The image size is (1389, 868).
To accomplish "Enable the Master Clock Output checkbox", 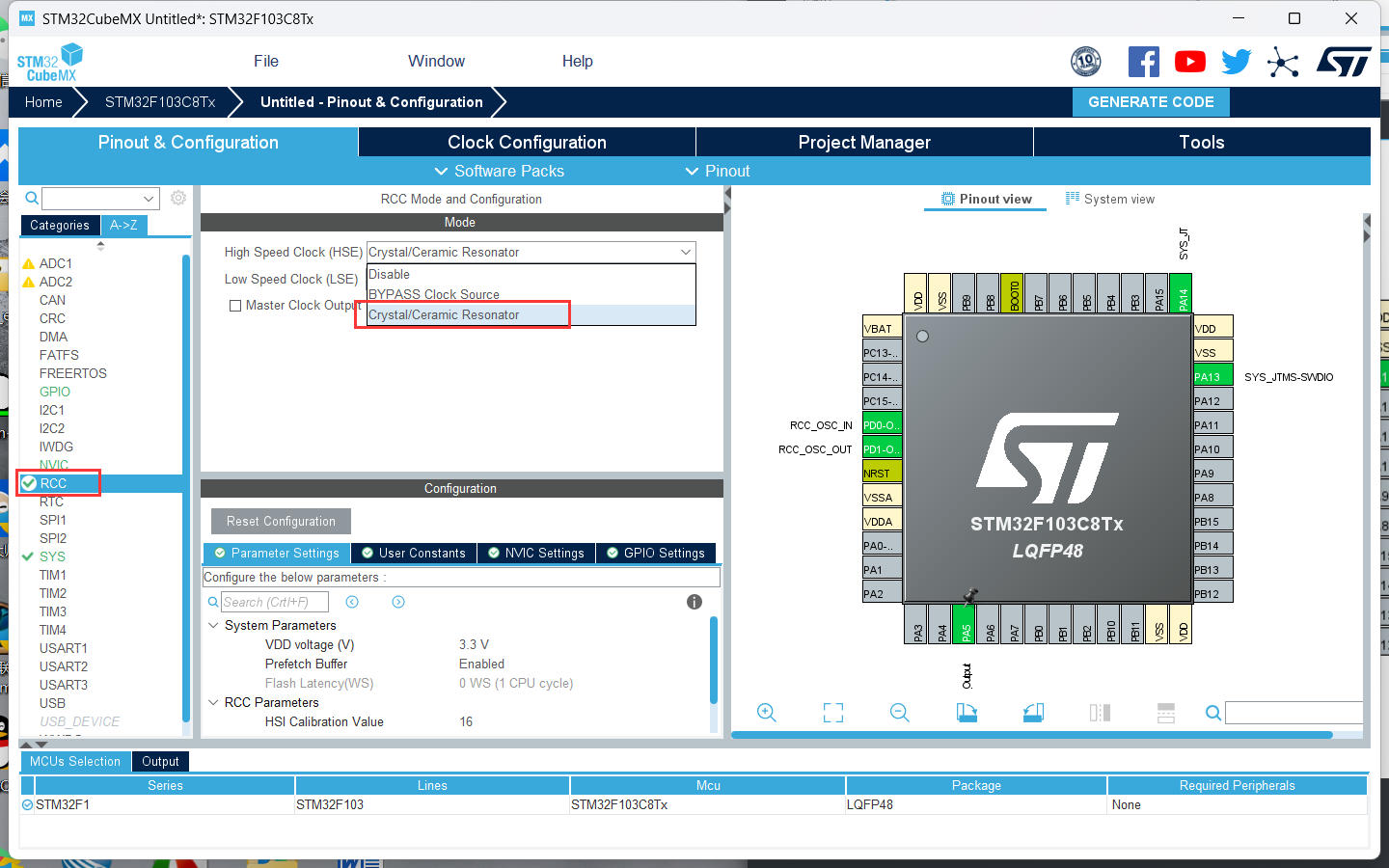I will tap(235, 306).
